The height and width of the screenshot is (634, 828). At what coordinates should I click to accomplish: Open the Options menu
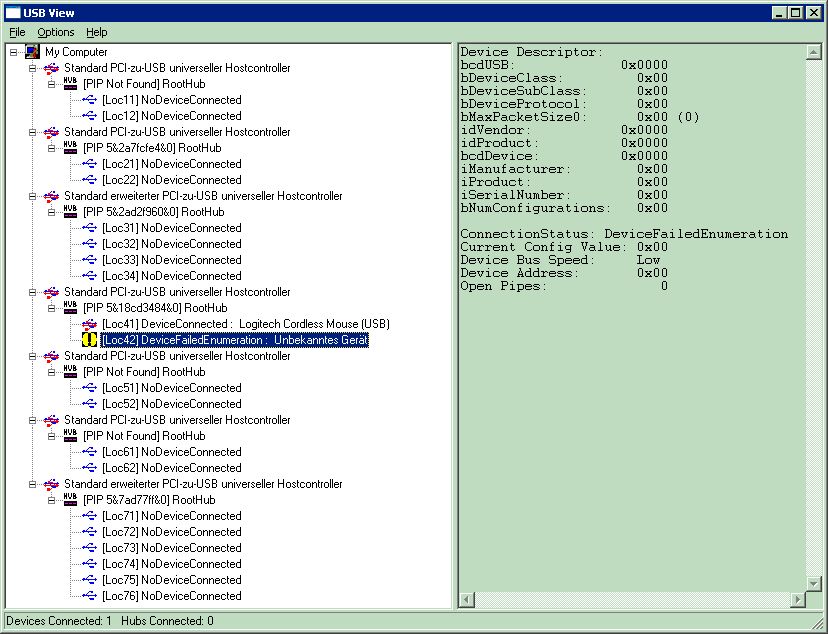(x=55, y=32)
